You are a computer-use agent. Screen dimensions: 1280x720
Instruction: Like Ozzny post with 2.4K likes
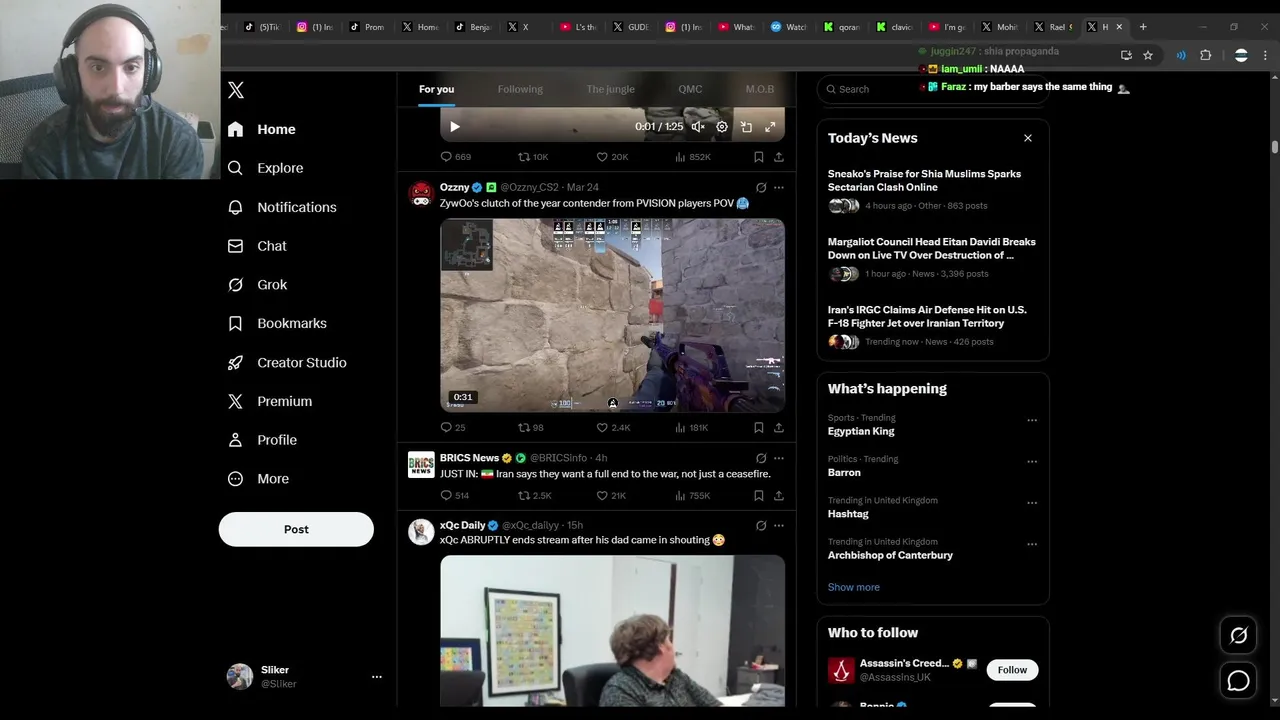click(x=613, y=428)
